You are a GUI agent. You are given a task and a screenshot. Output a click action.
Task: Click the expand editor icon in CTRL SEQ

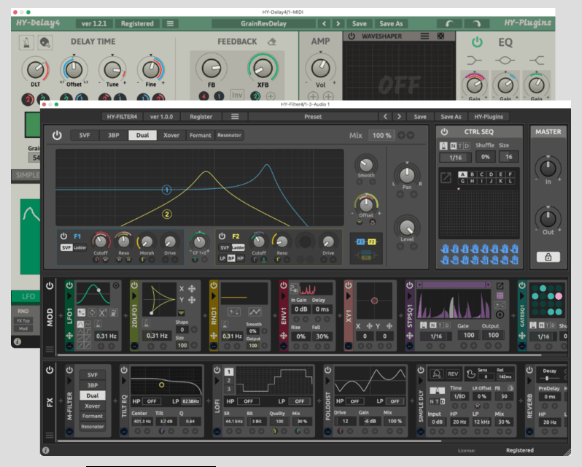446,177
